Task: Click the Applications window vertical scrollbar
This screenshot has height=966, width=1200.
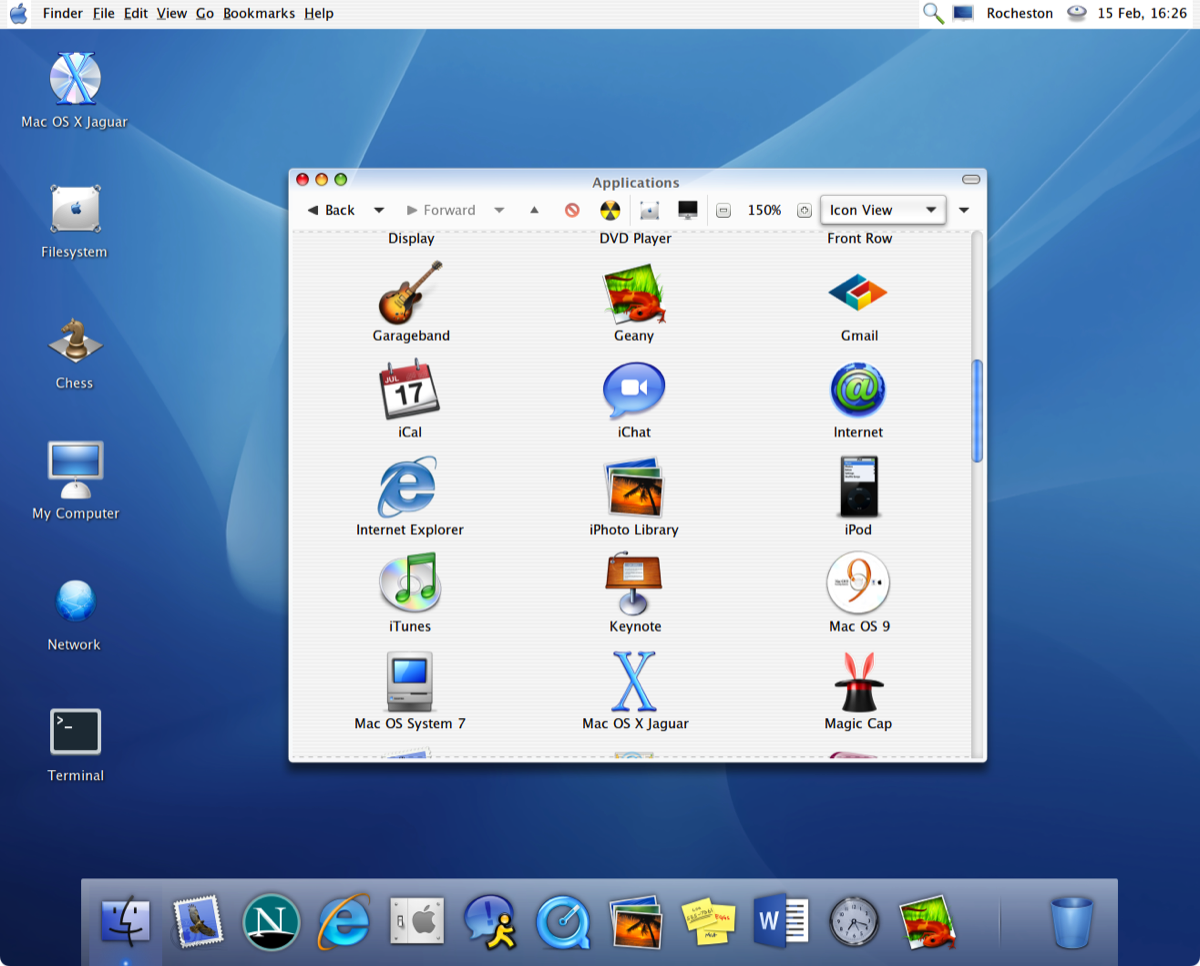Action: tap(977, 410)
